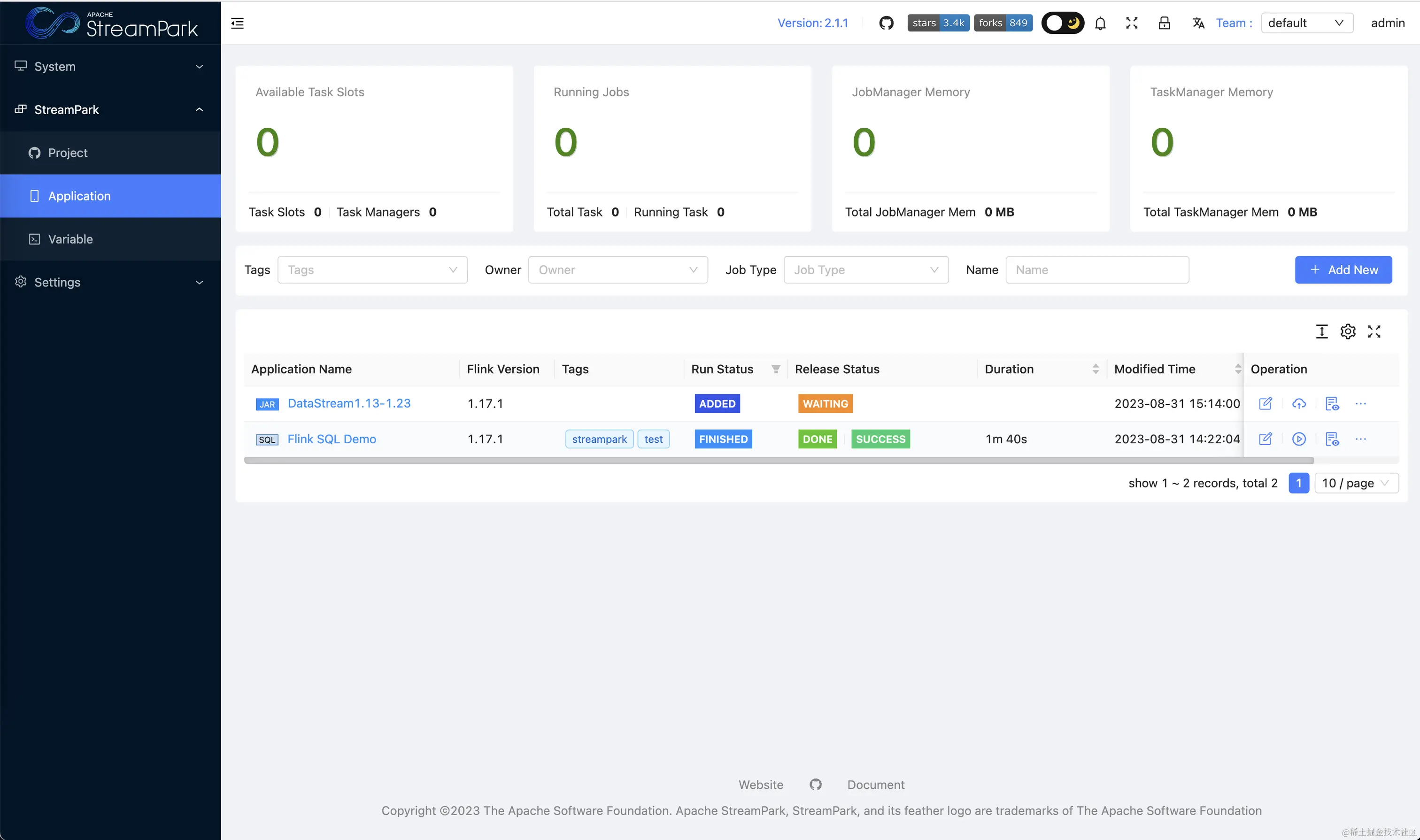Release DataStream1.13-1.23 with cloud upload icon

pyautogui.click(x=1298, y=404)
